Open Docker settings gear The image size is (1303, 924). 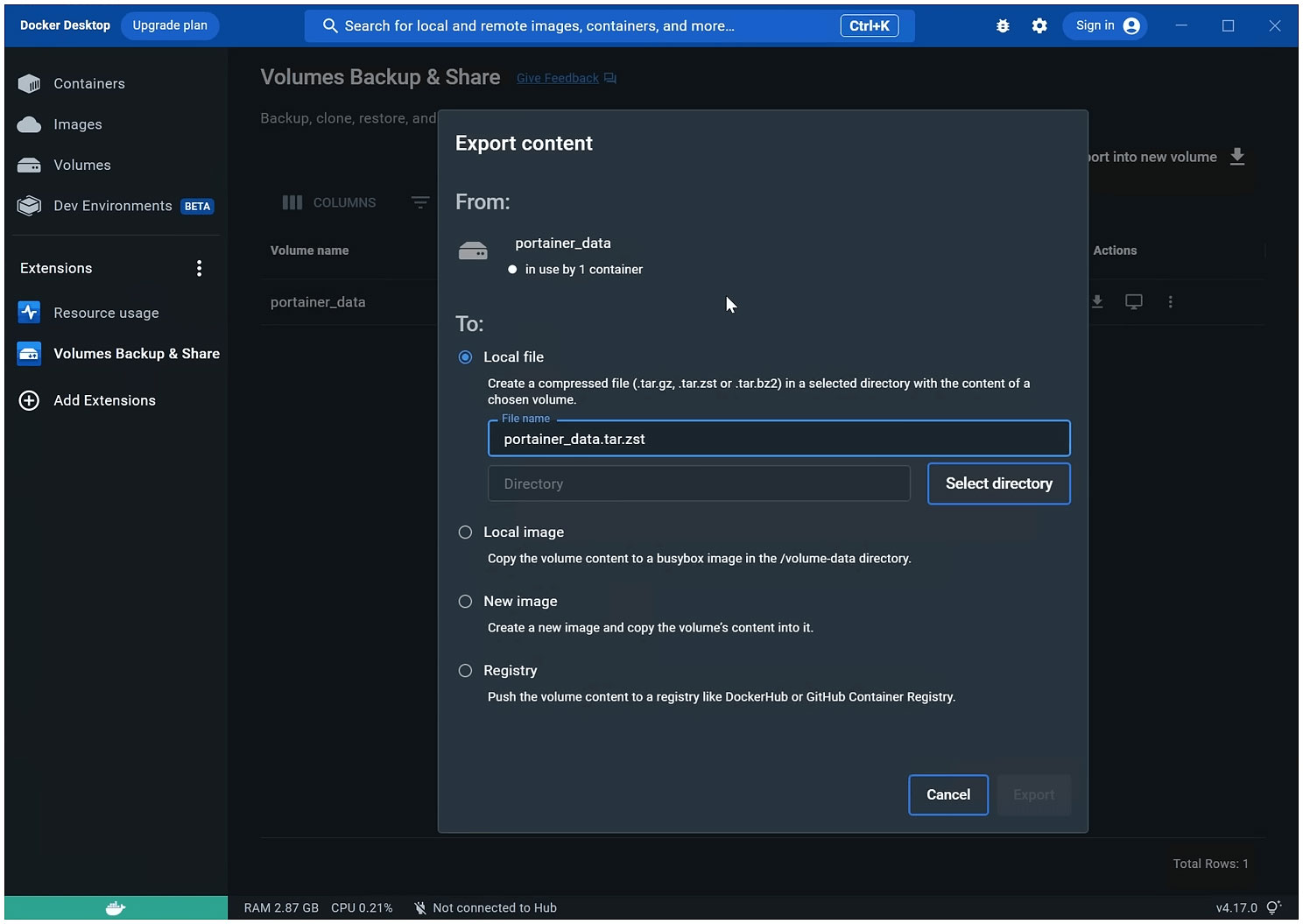1039,26
